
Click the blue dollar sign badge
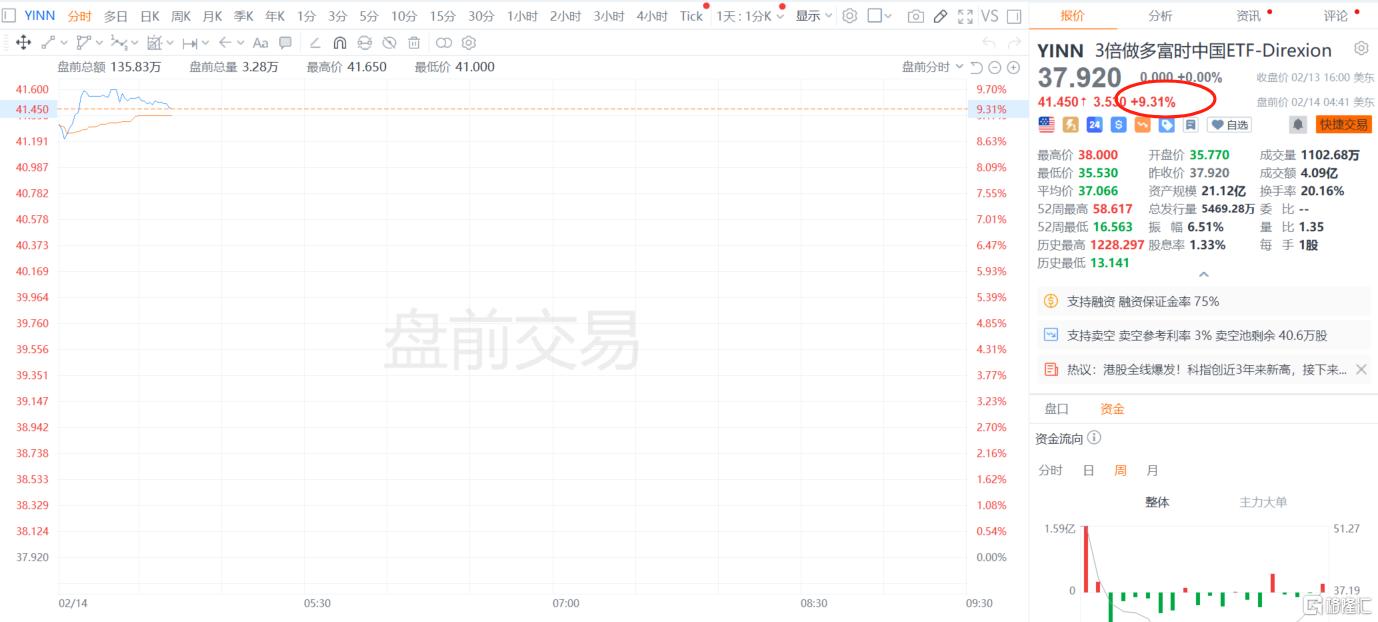click(x=1118, y=125)
